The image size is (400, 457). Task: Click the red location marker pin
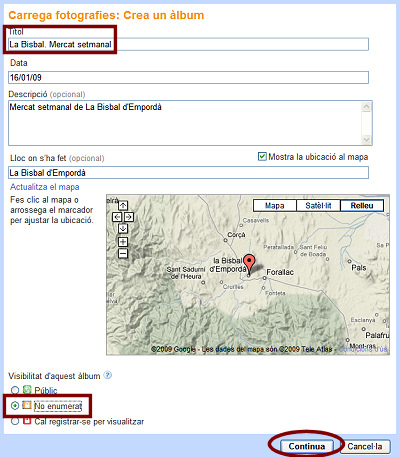coord(249,265)
